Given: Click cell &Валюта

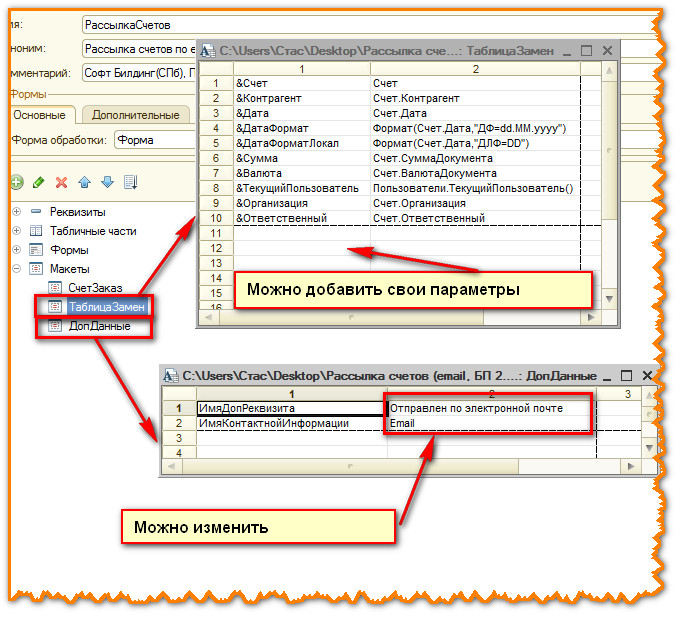Looking at the screenshot, I should pos(304,174).
